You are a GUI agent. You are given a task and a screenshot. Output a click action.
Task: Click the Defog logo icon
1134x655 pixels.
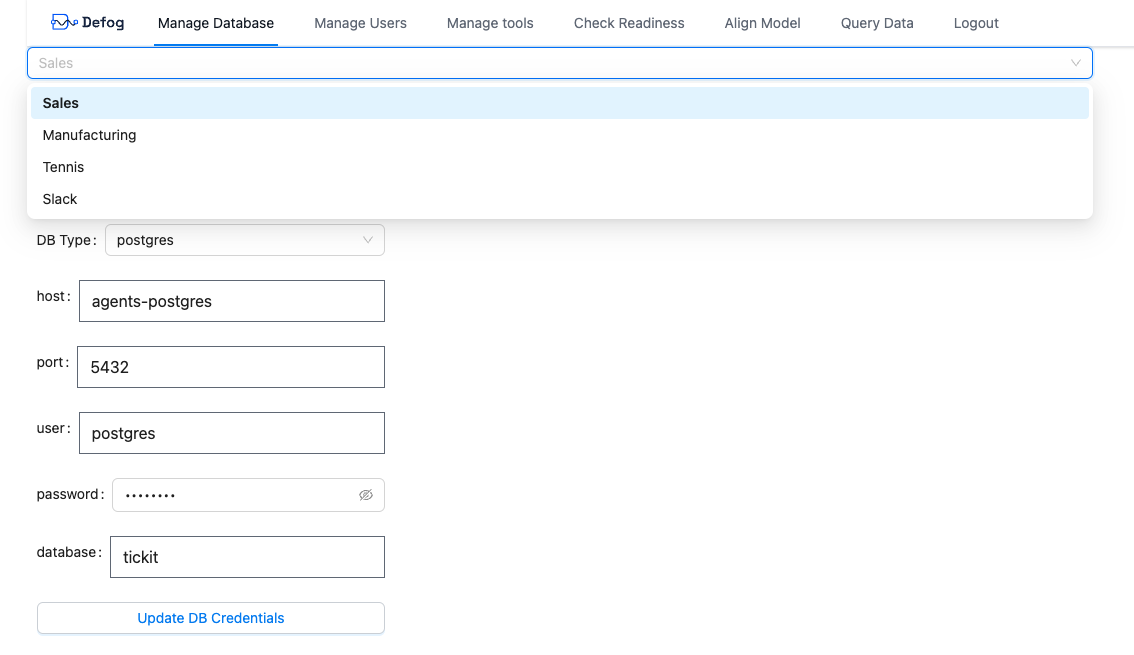coord(62,21)
